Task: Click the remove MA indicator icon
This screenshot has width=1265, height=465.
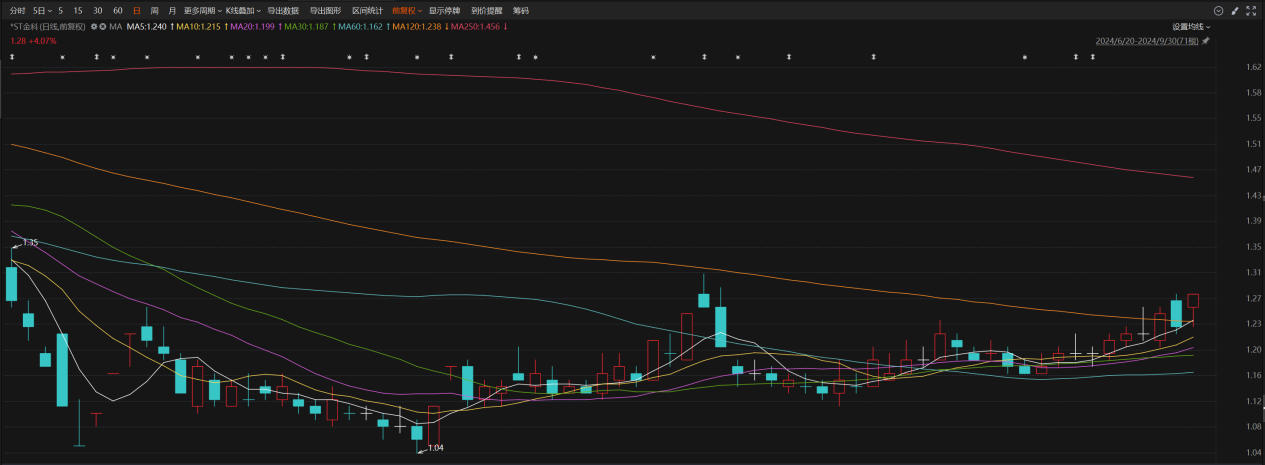Action: pos(103,26)
